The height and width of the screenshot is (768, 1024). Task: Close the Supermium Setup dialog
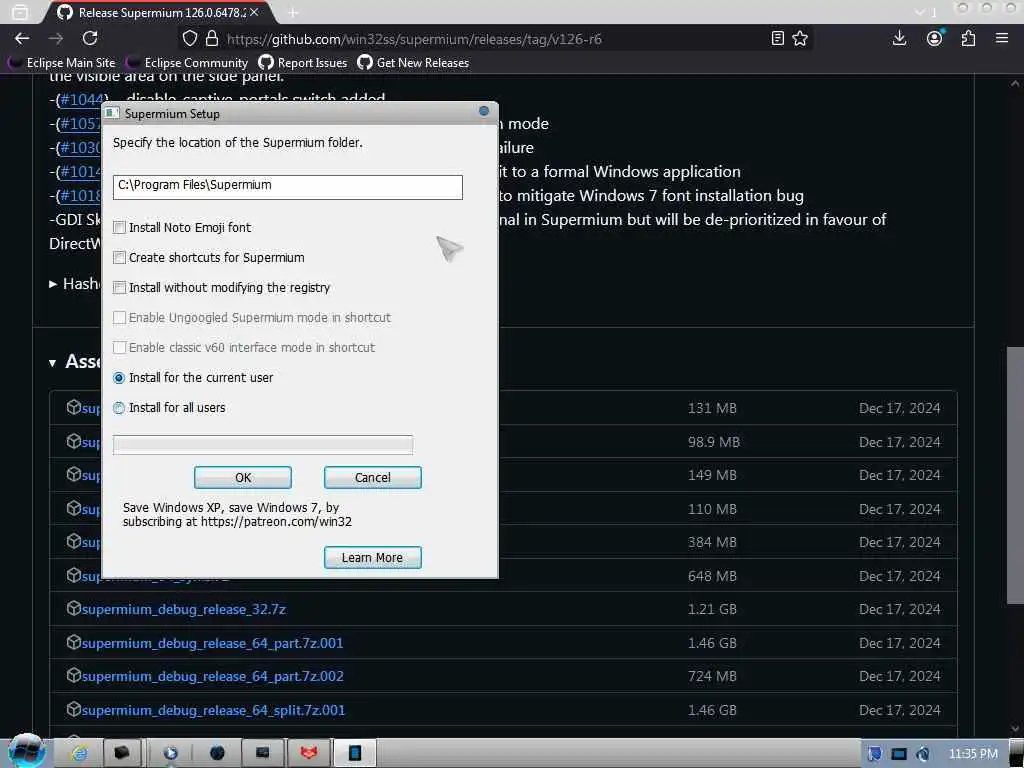484,111
